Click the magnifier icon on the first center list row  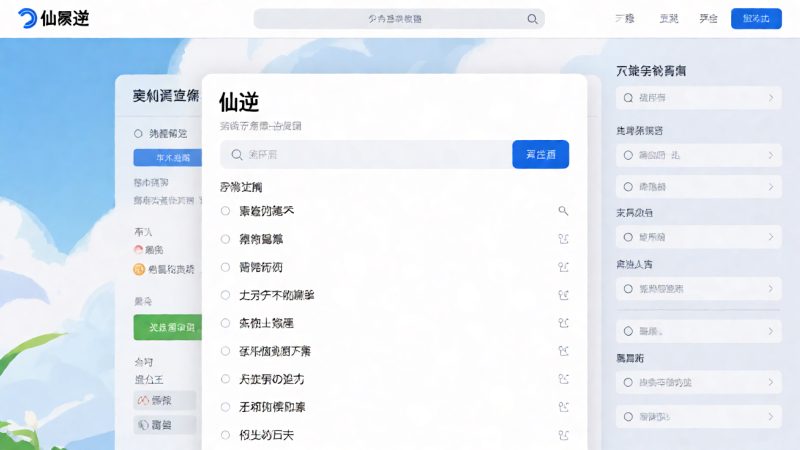563,211
